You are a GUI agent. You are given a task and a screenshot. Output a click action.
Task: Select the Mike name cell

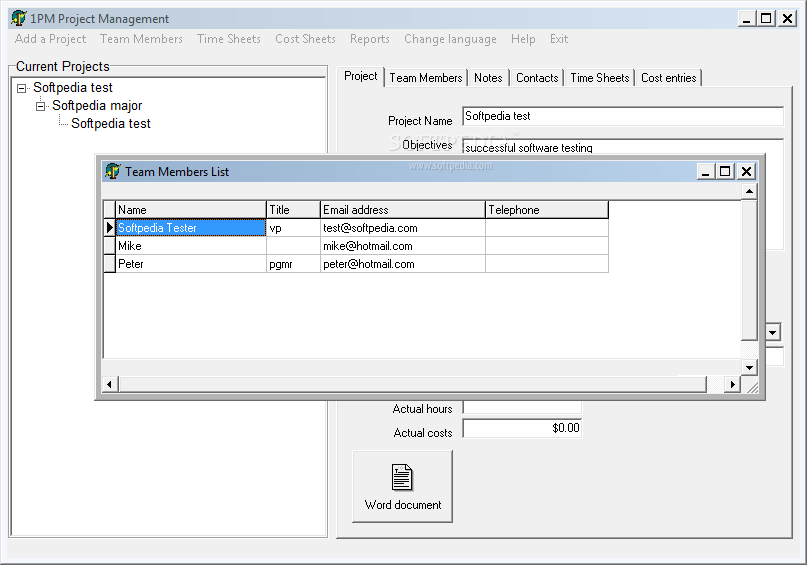pyautogui.click(x=191, y=246)
